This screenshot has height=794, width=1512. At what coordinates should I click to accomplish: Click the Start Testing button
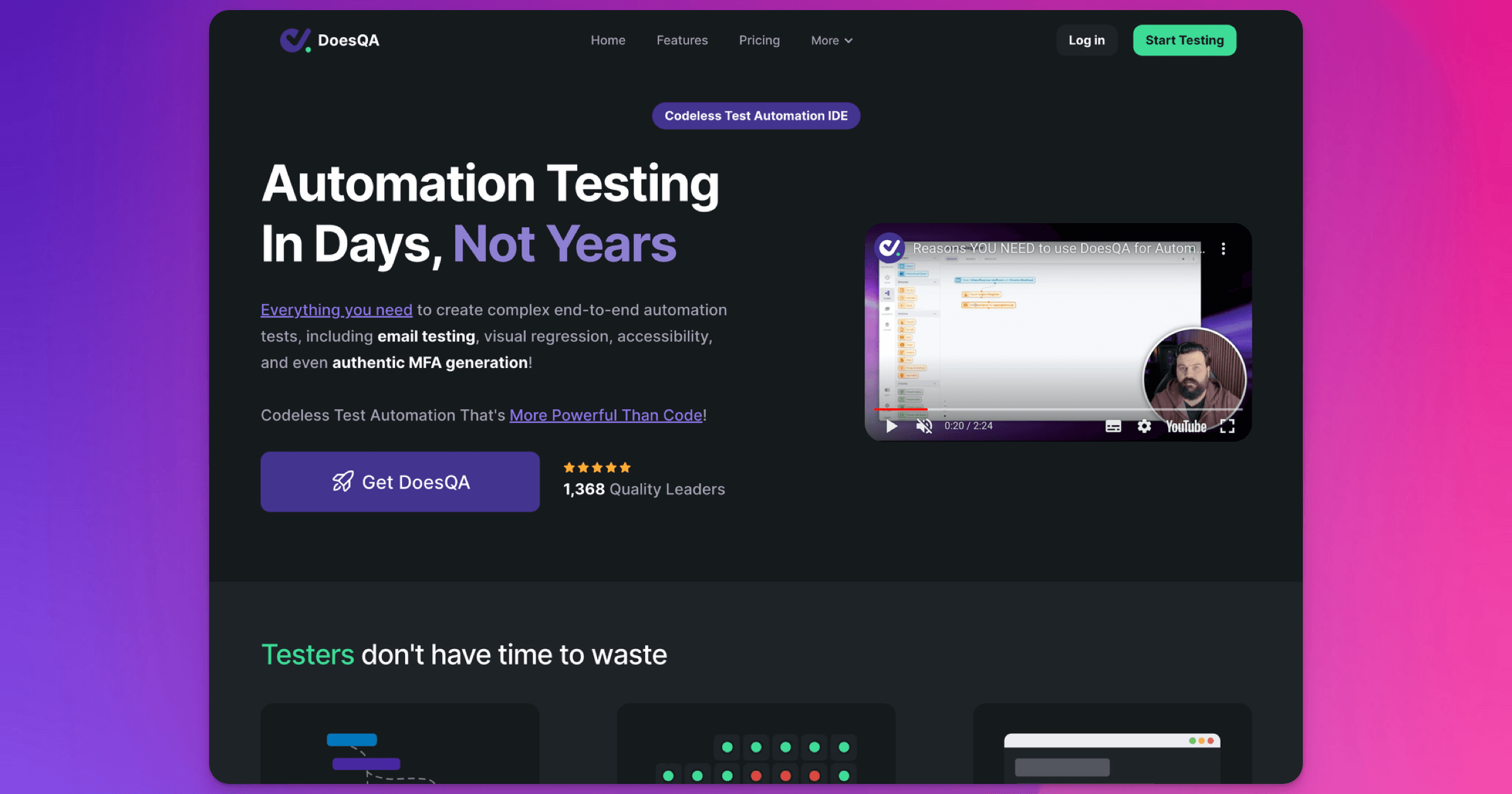tap(1184, 40)
